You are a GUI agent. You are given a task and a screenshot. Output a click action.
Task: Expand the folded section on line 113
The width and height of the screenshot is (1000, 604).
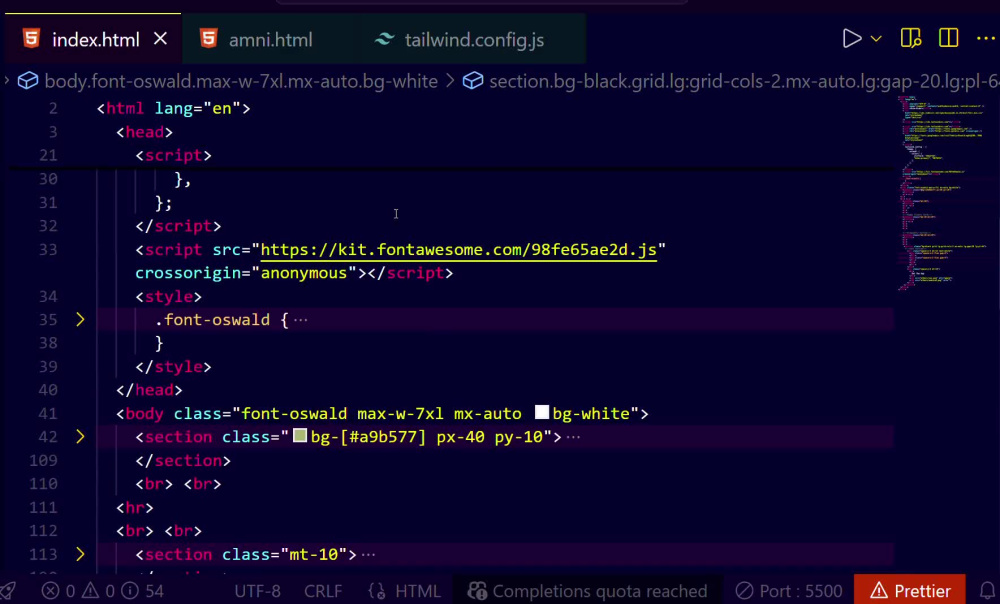pyautogui.click(x=80, y=554)
